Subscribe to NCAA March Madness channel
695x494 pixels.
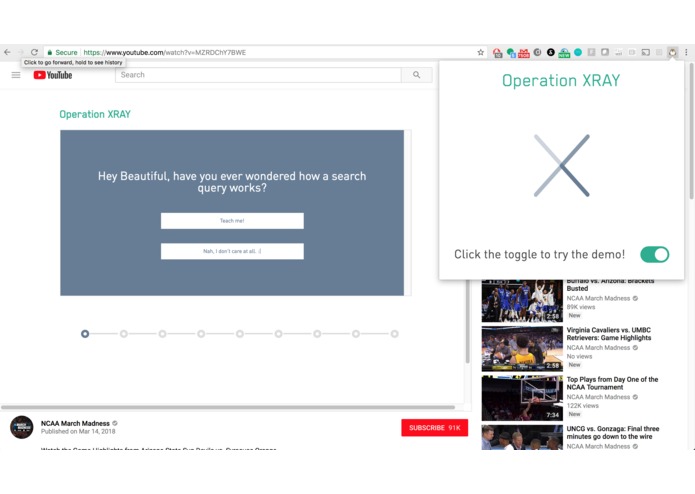[x=434, y=428]
